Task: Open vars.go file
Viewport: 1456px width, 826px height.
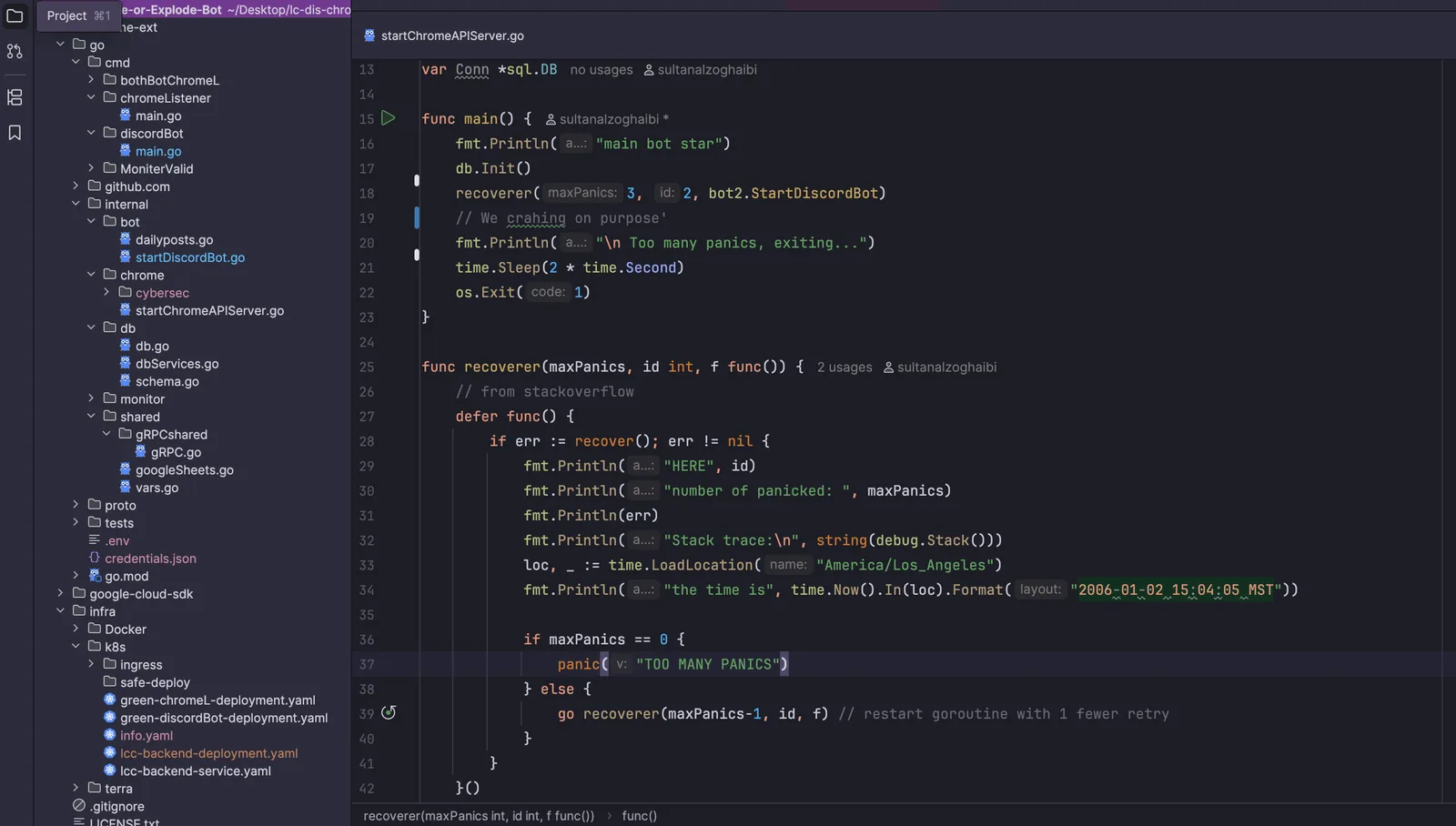Action: (x=157, y=488)
